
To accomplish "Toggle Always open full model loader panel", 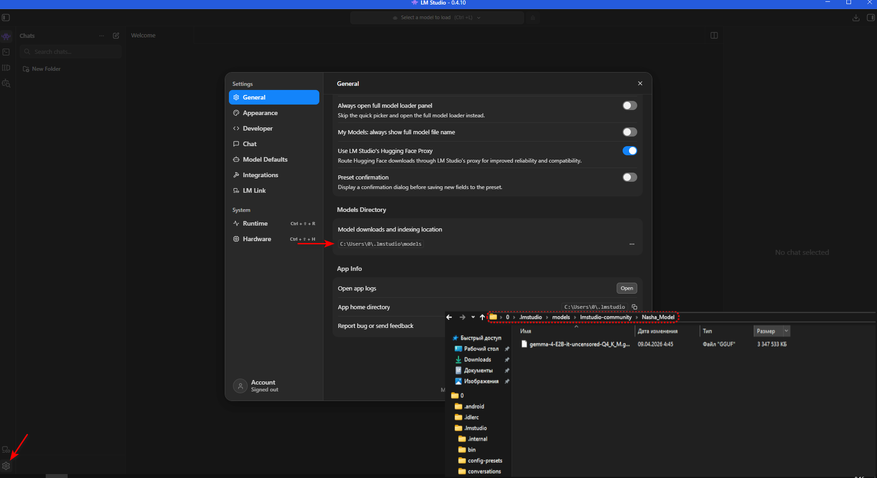I will [630, 106].
